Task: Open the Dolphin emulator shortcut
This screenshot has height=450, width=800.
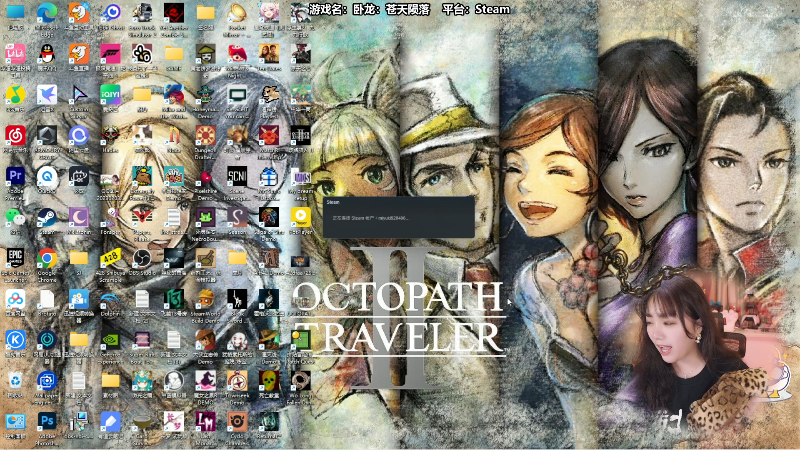Action: pyautogui.click(x=110, y=299)
